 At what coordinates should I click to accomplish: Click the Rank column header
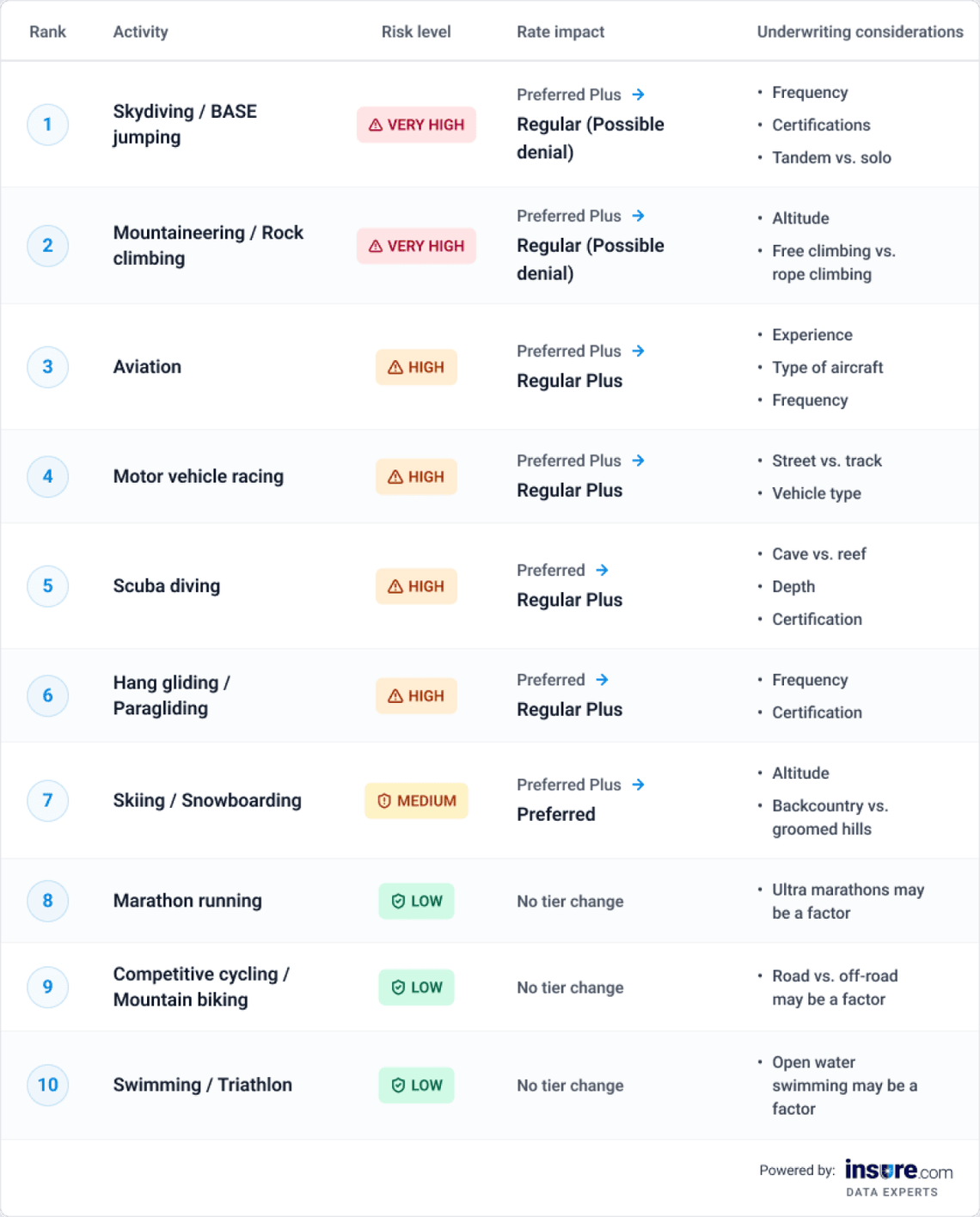tap(47, 32)
